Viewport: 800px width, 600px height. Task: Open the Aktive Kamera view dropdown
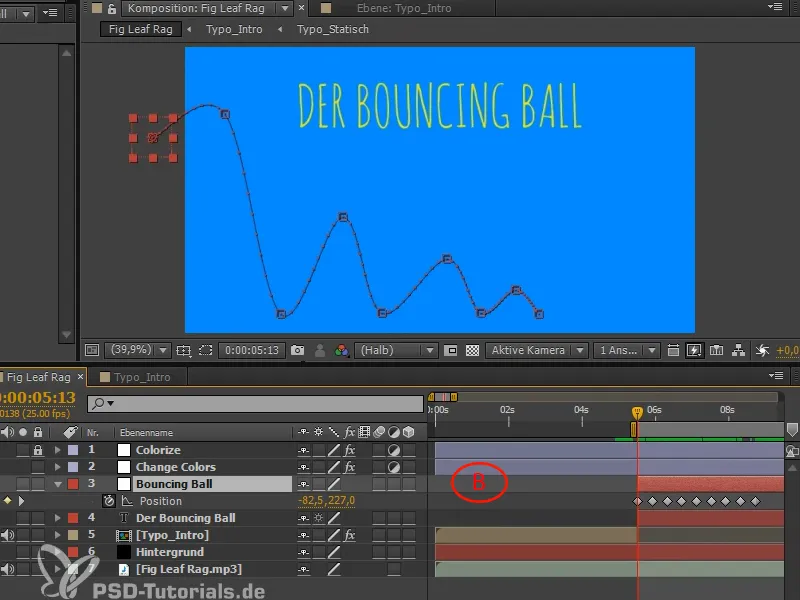coord(537,350)
